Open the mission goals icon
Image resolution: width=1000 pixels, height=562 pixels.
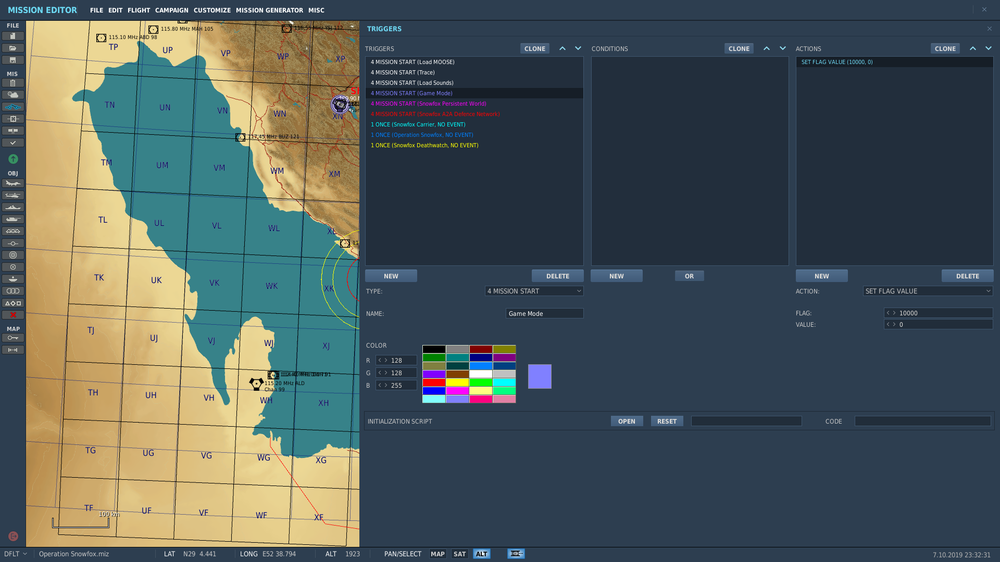pyautogui.click(x=12, y=119)
